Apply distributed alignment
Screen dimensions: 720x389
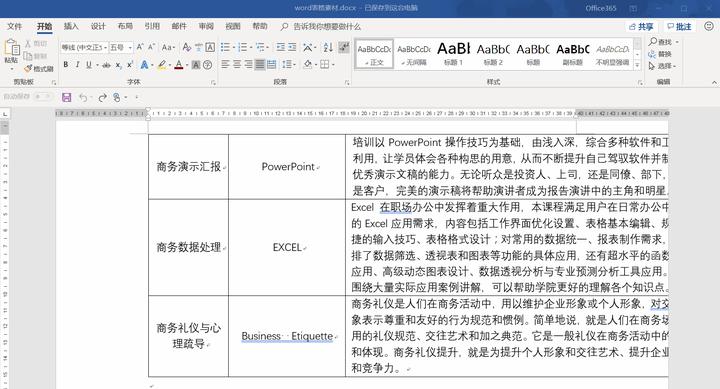(271, 64)
